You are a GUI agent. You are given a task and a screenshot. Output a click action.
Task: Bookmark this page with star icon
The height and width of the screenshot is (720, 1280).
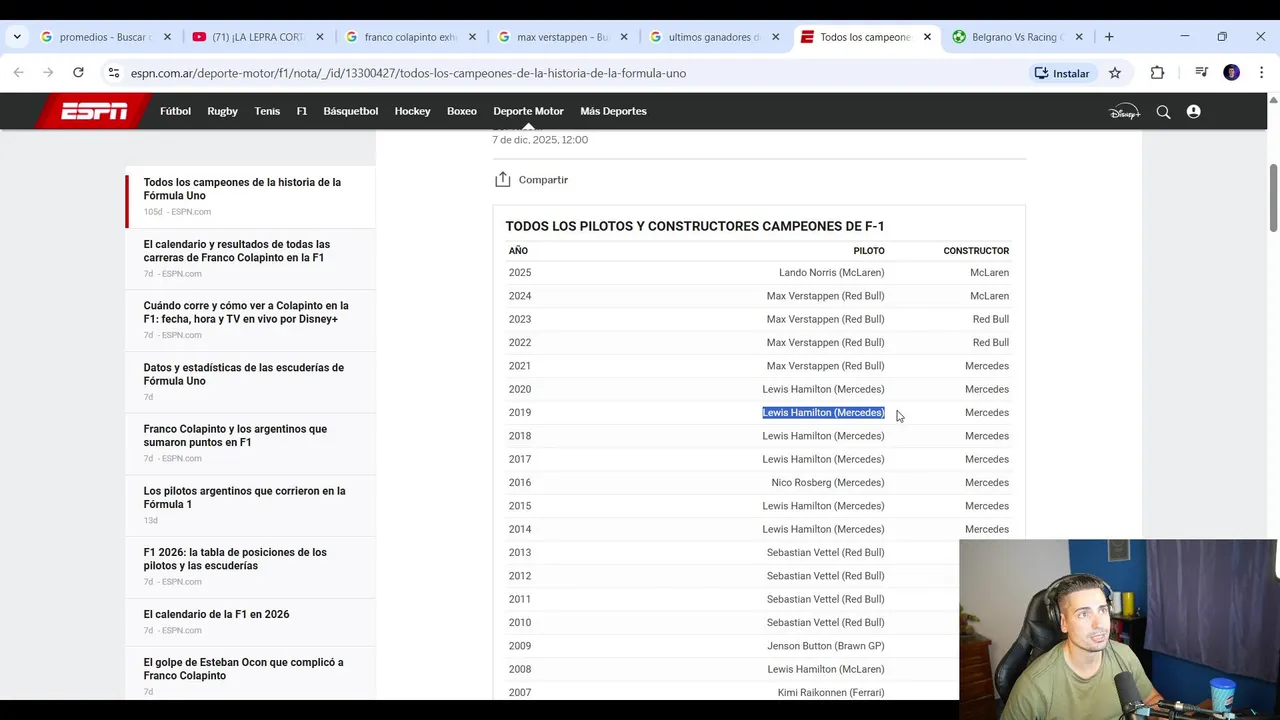pos(1115,73)
